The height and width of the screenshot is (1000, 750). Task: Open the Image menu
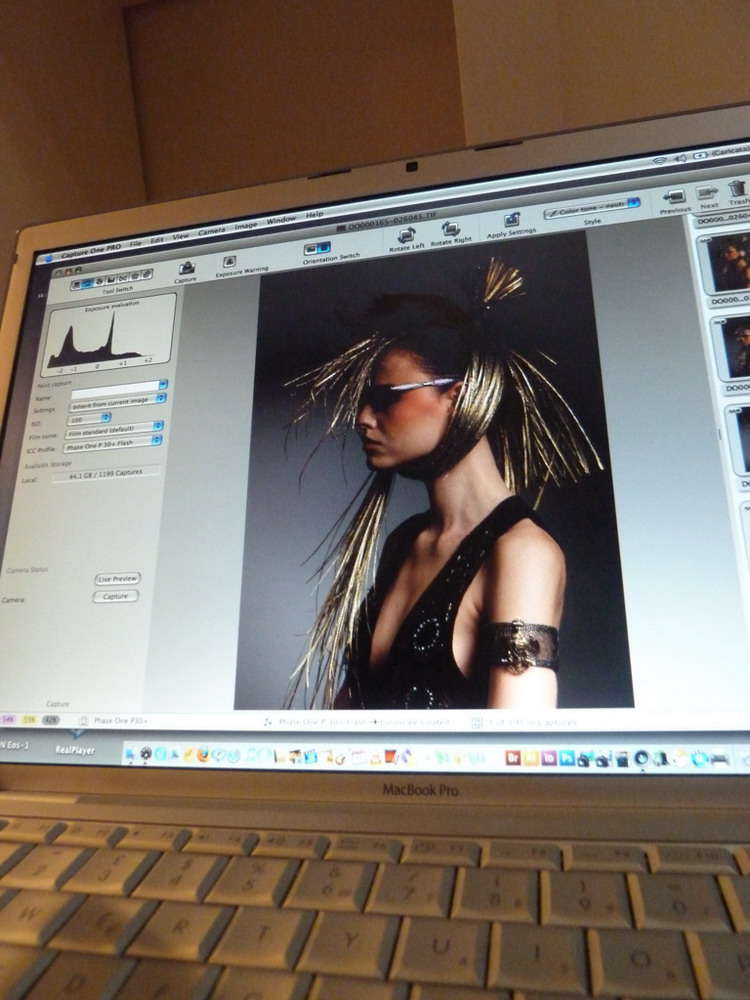pos(245,227)
